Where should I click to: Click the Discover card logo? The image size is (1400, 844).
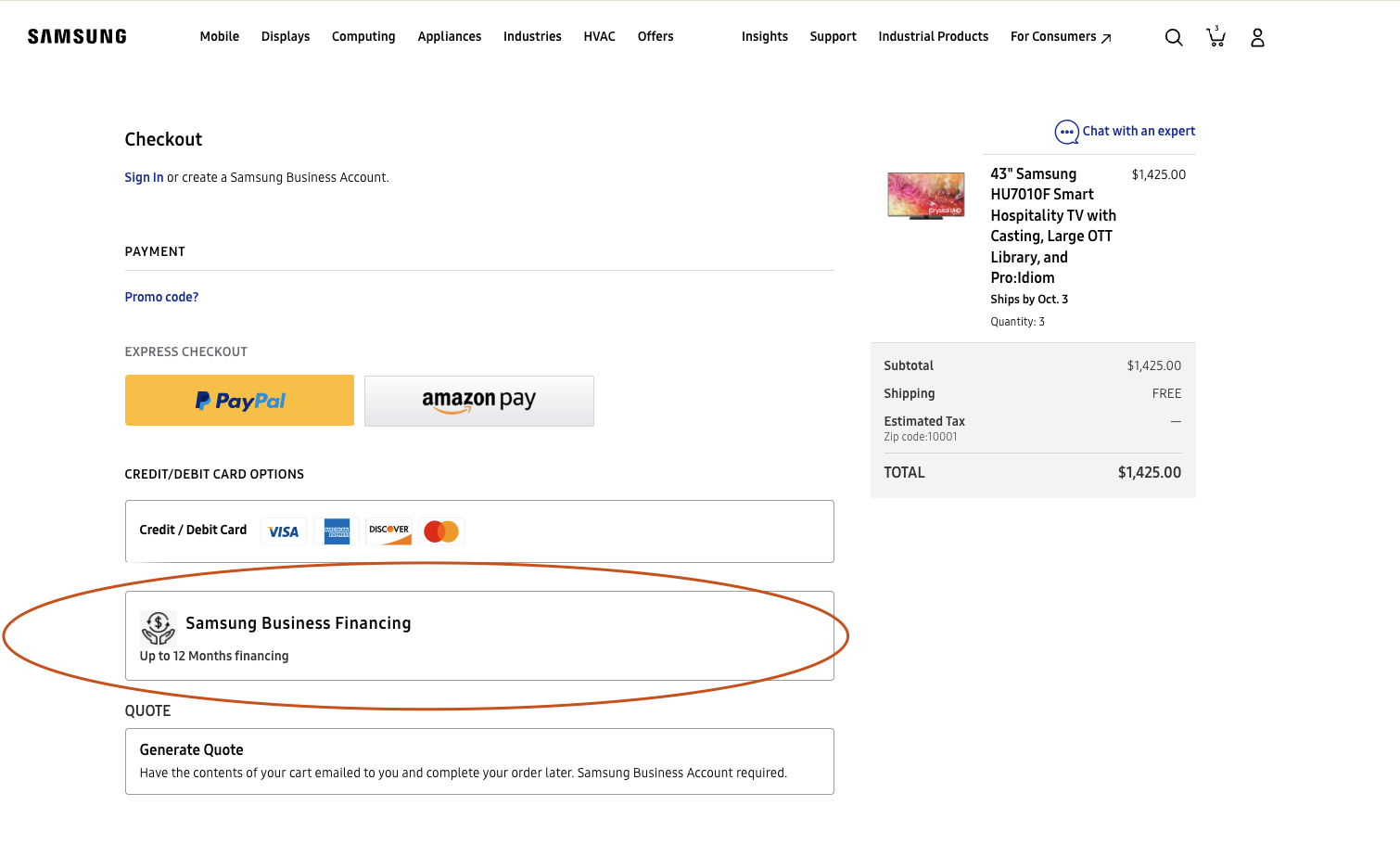389,531
